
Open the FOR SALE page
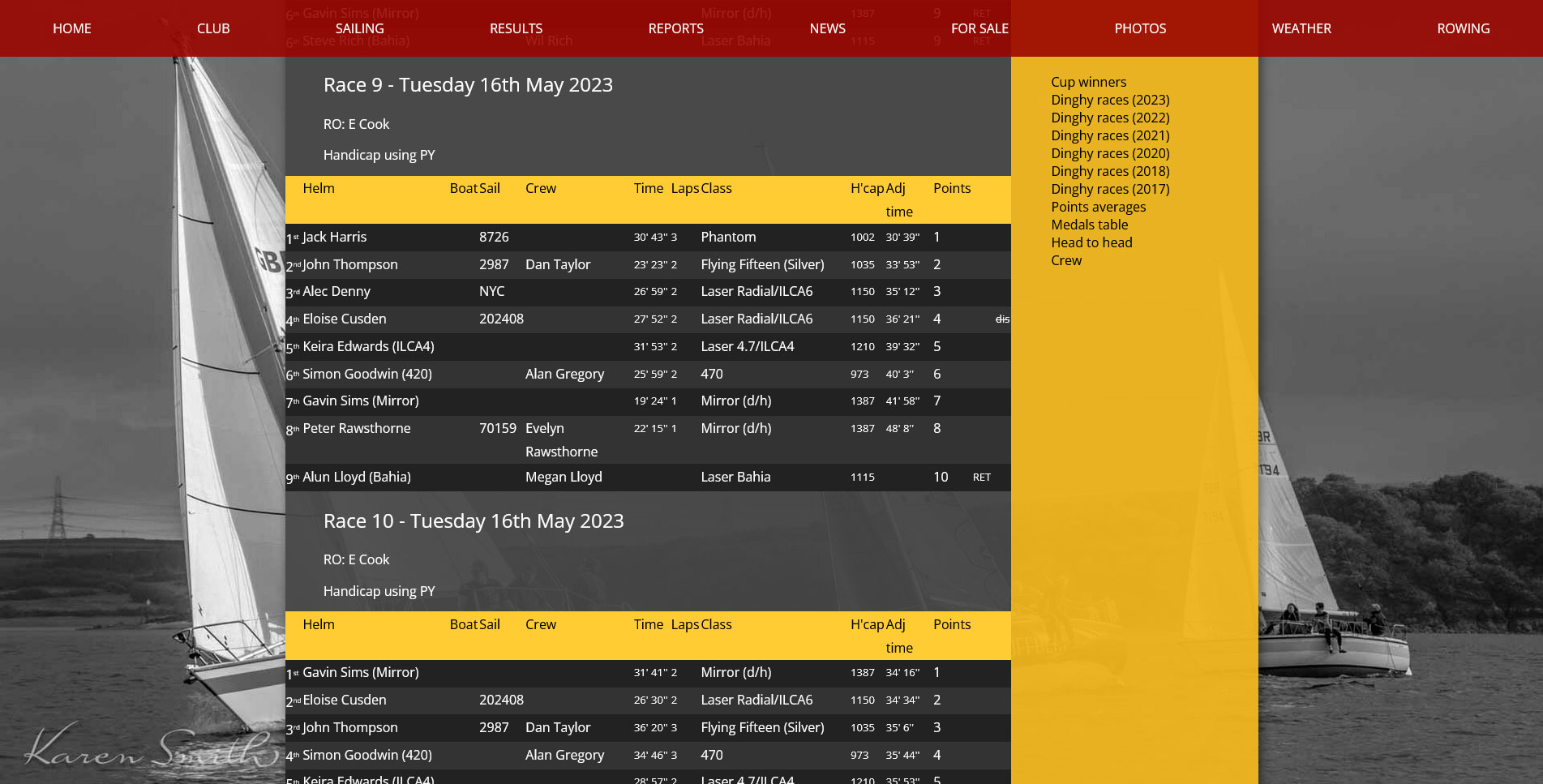[x=979, y=28]
